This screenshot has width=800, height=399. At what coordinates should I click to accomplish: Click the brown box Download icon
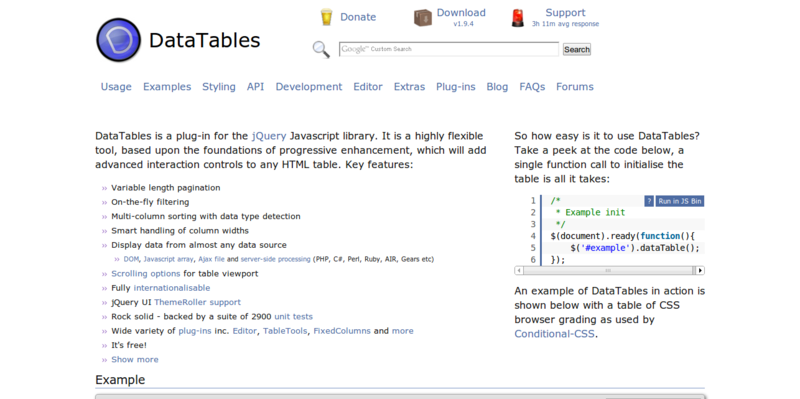click(422, 18)
